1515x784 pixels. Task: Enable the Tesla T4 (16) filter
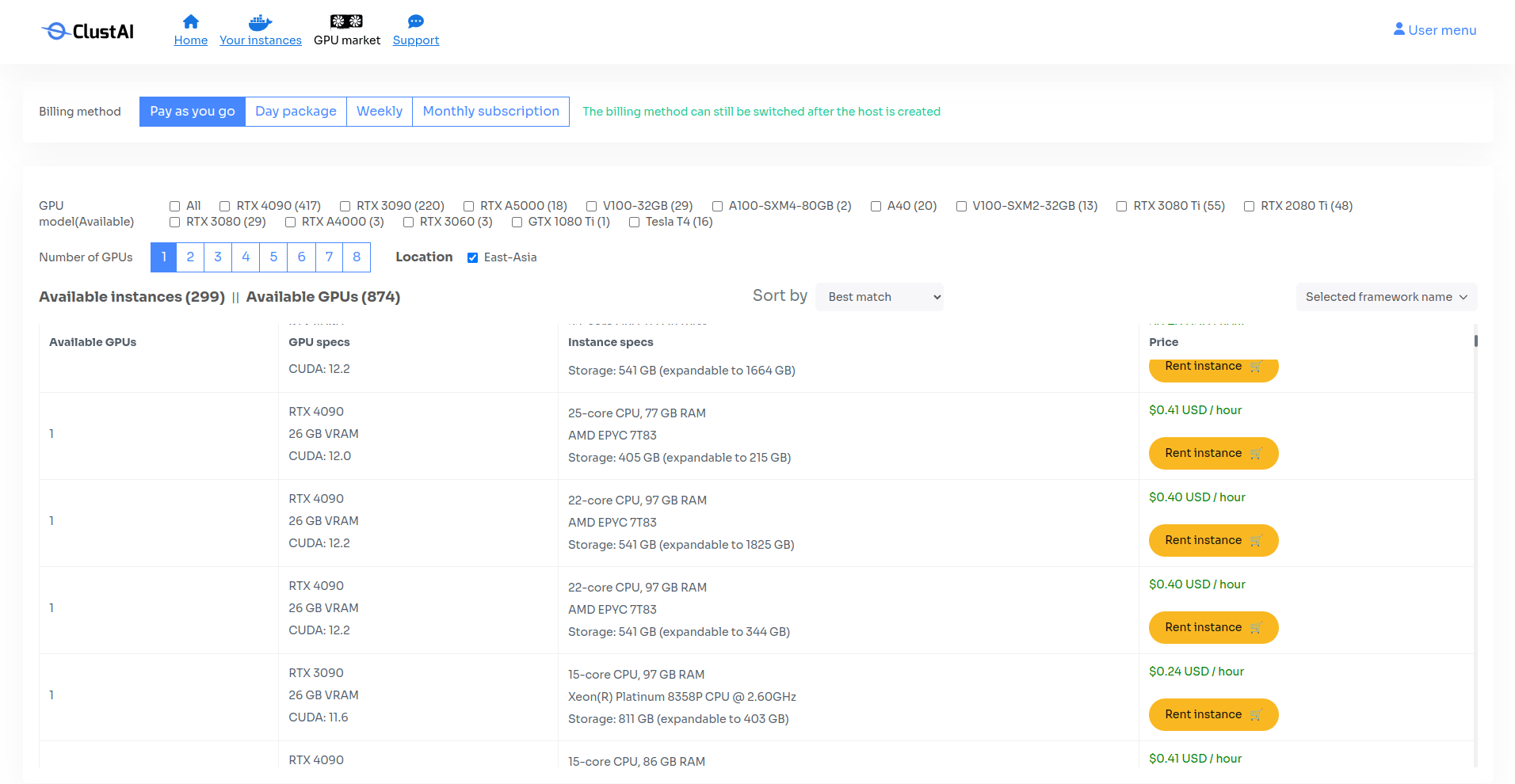click(633, 223)
